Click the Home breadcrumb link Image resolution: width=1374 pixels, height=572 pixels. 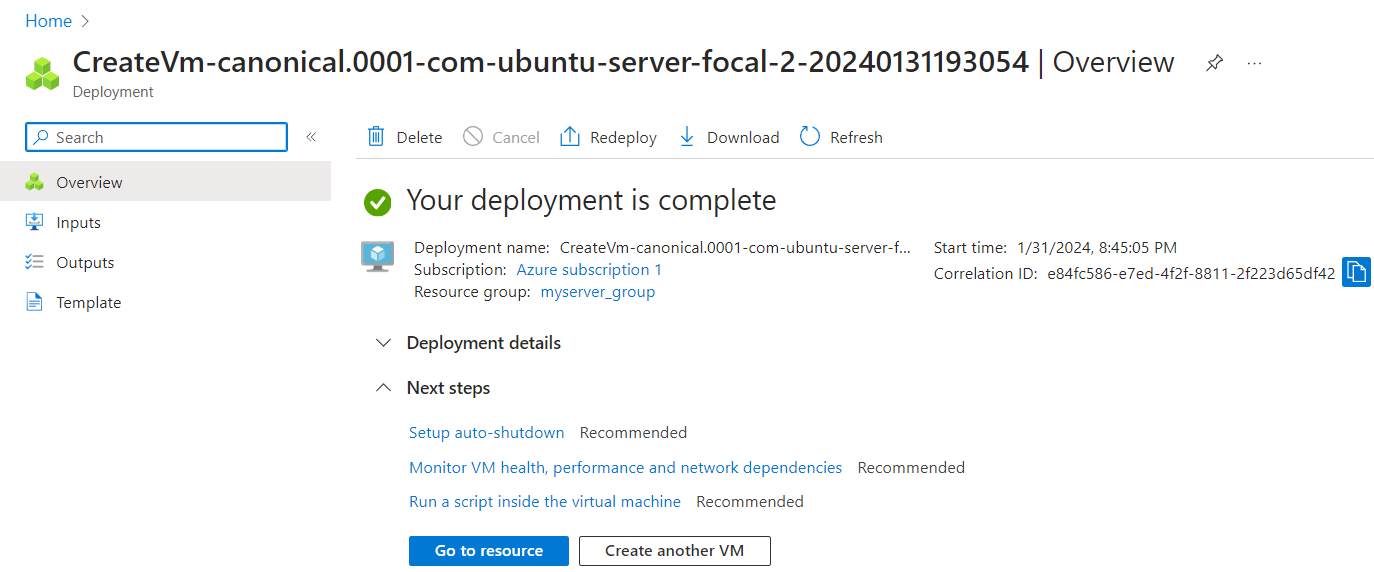(48, 21)
